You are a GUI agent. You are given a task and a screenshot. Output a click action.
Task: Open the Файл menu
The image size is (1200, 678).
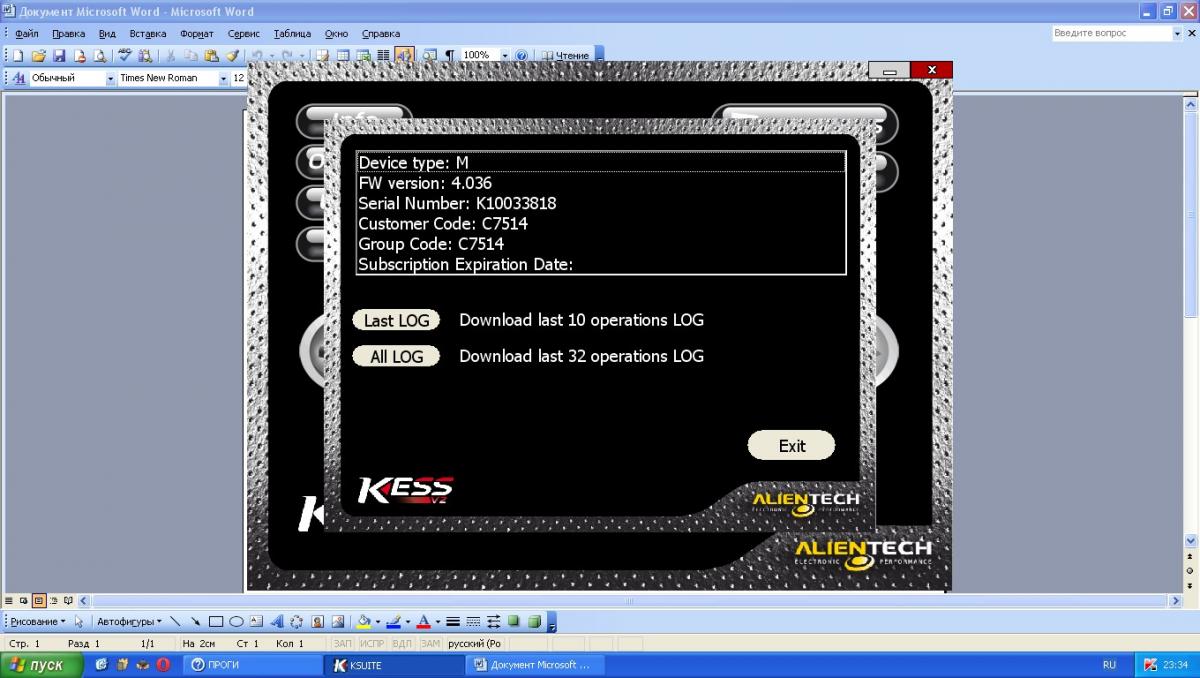[x=26, y=33]
